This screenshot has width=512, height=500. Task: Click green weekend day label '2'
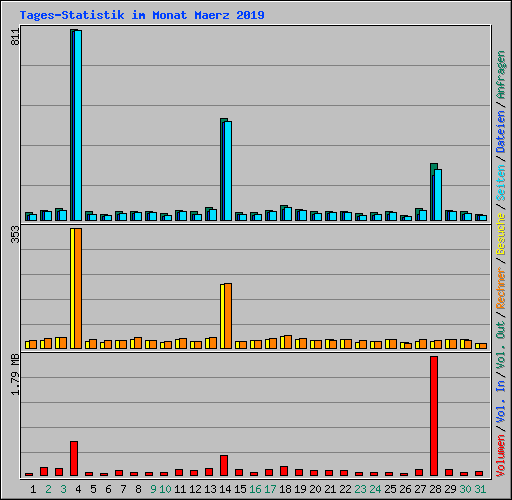(x=48, y=489)
